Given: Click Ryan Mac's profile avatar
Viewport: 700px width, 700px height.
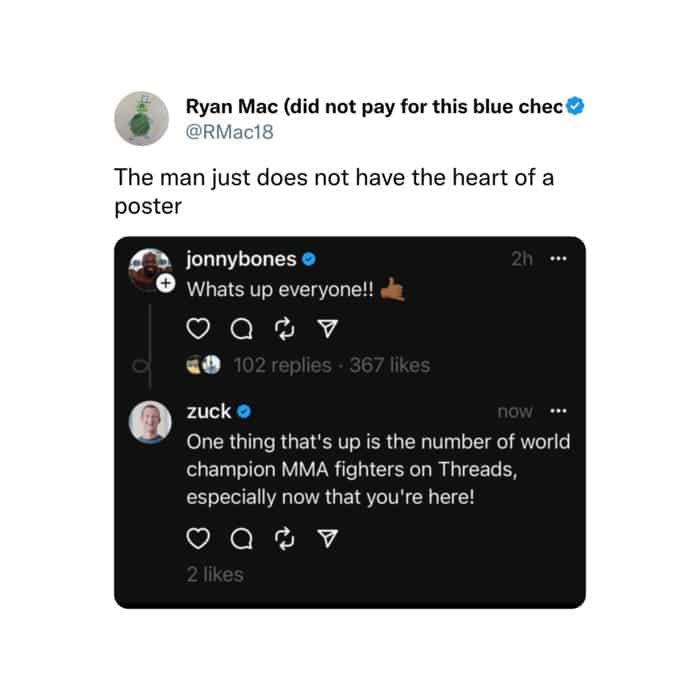Looking at the screenshot, I should click(140, 118).
